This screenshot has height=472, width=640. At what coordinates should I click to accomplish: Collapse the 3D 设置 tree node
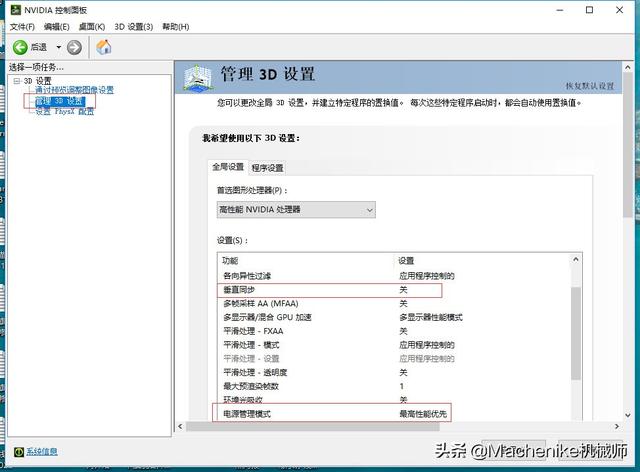(17, 81)
